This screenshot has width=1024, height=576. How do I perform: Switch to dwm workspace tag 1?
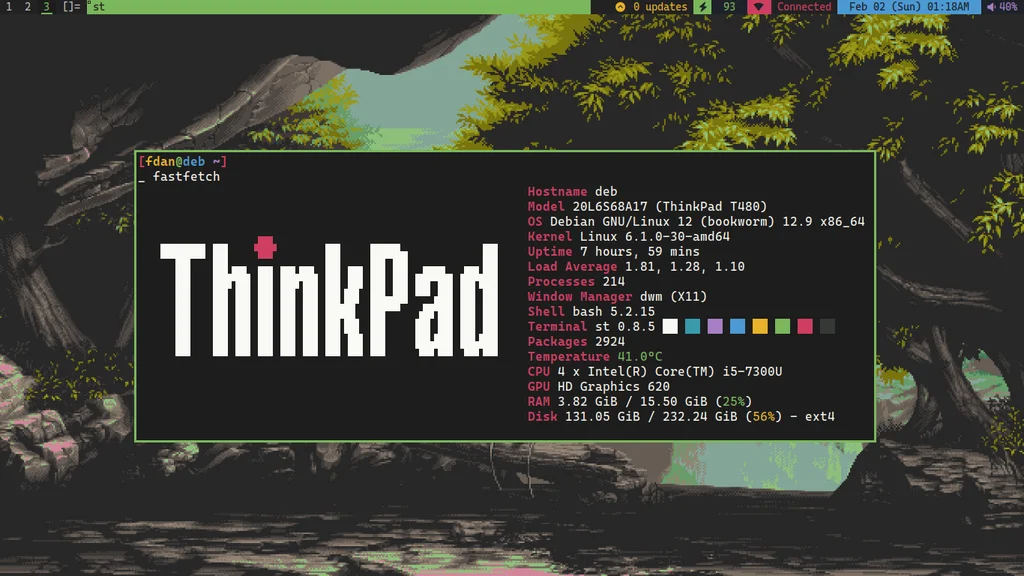(9, 7)
